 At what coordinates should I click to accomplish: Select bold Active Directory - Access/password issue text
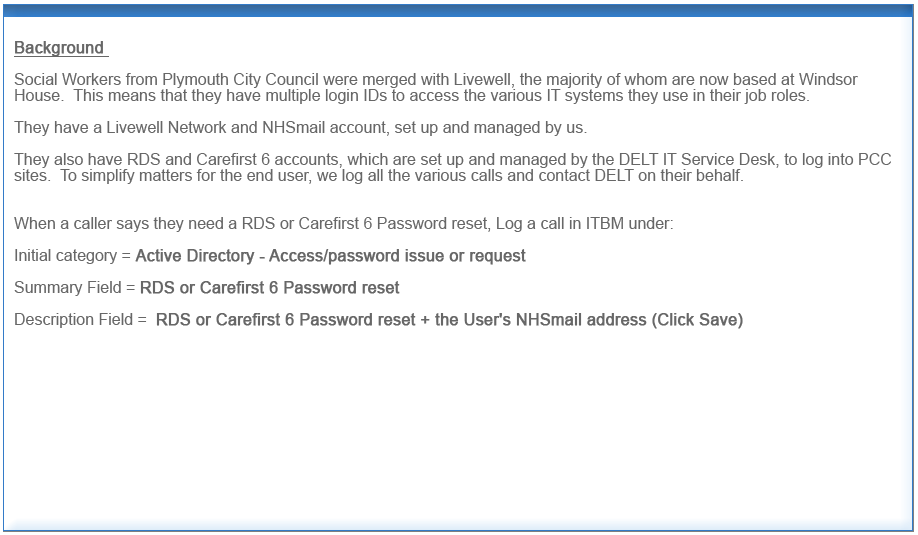coord(331,256)
